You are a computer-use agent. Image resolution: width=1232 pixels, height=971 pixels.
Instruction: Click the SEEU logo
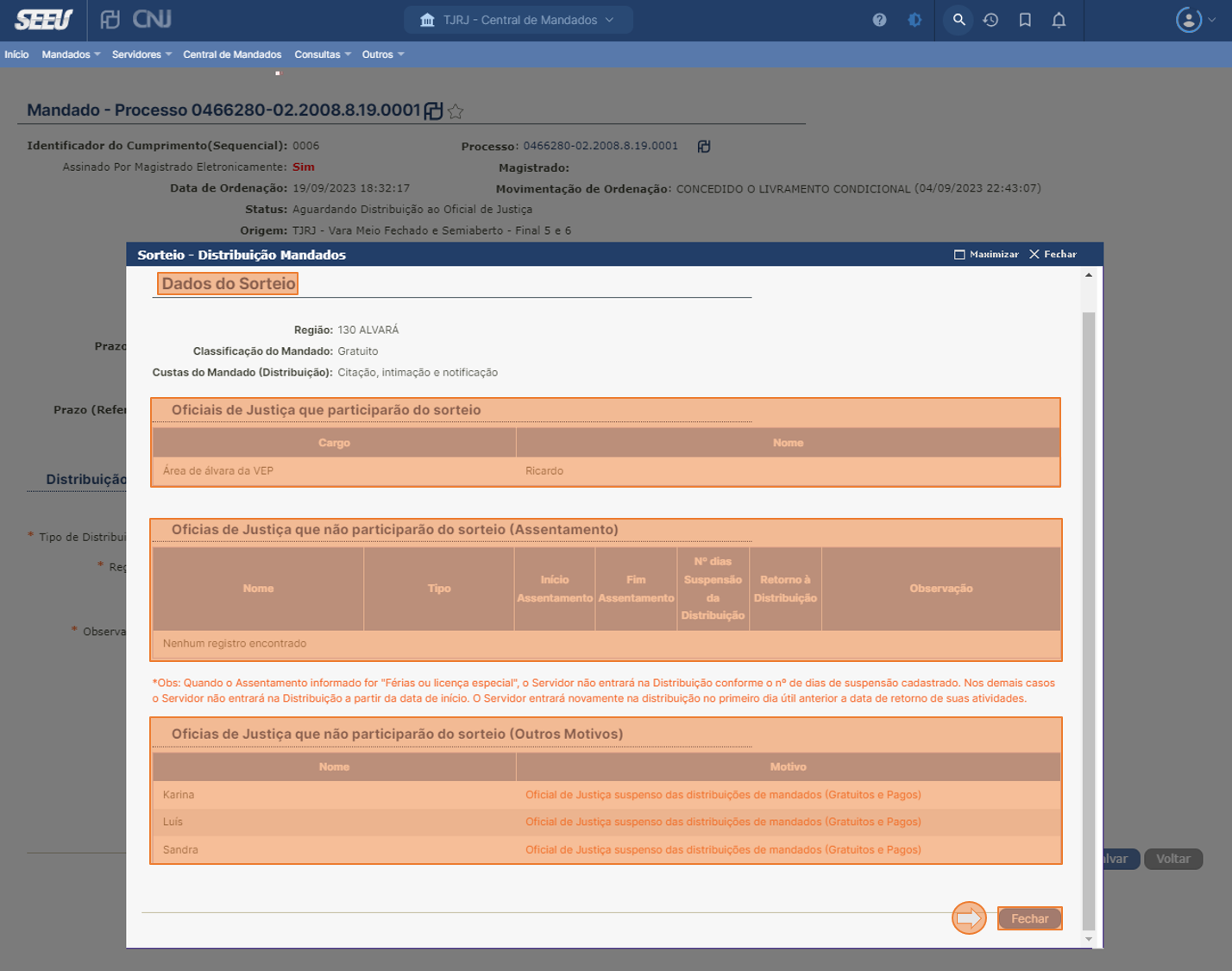click(x=44, y=20)
